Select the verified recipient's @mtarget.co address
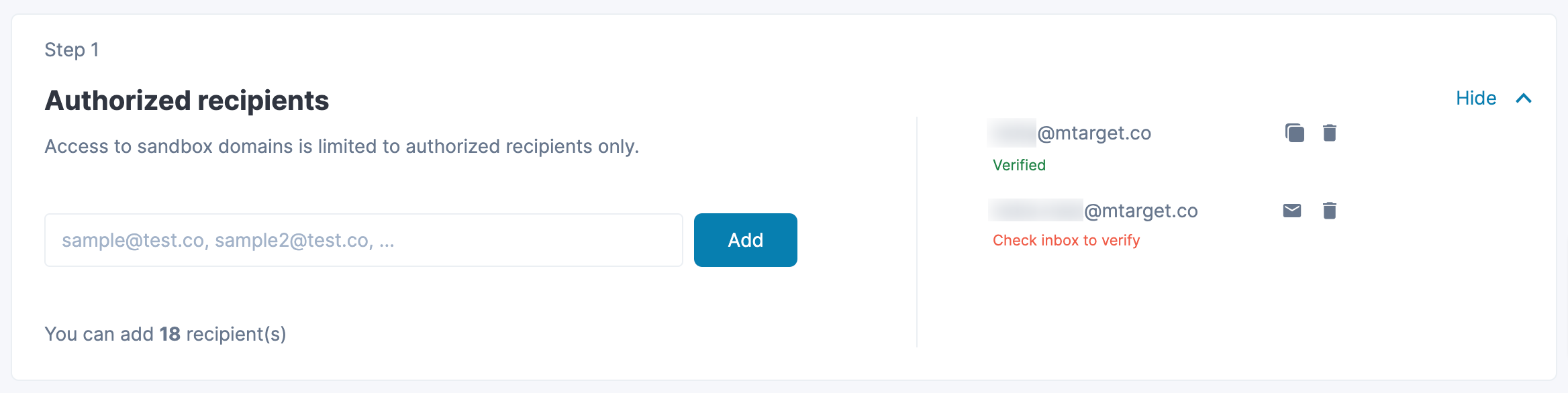The width and height of the screenshot is (1568, 393). 1094,133
